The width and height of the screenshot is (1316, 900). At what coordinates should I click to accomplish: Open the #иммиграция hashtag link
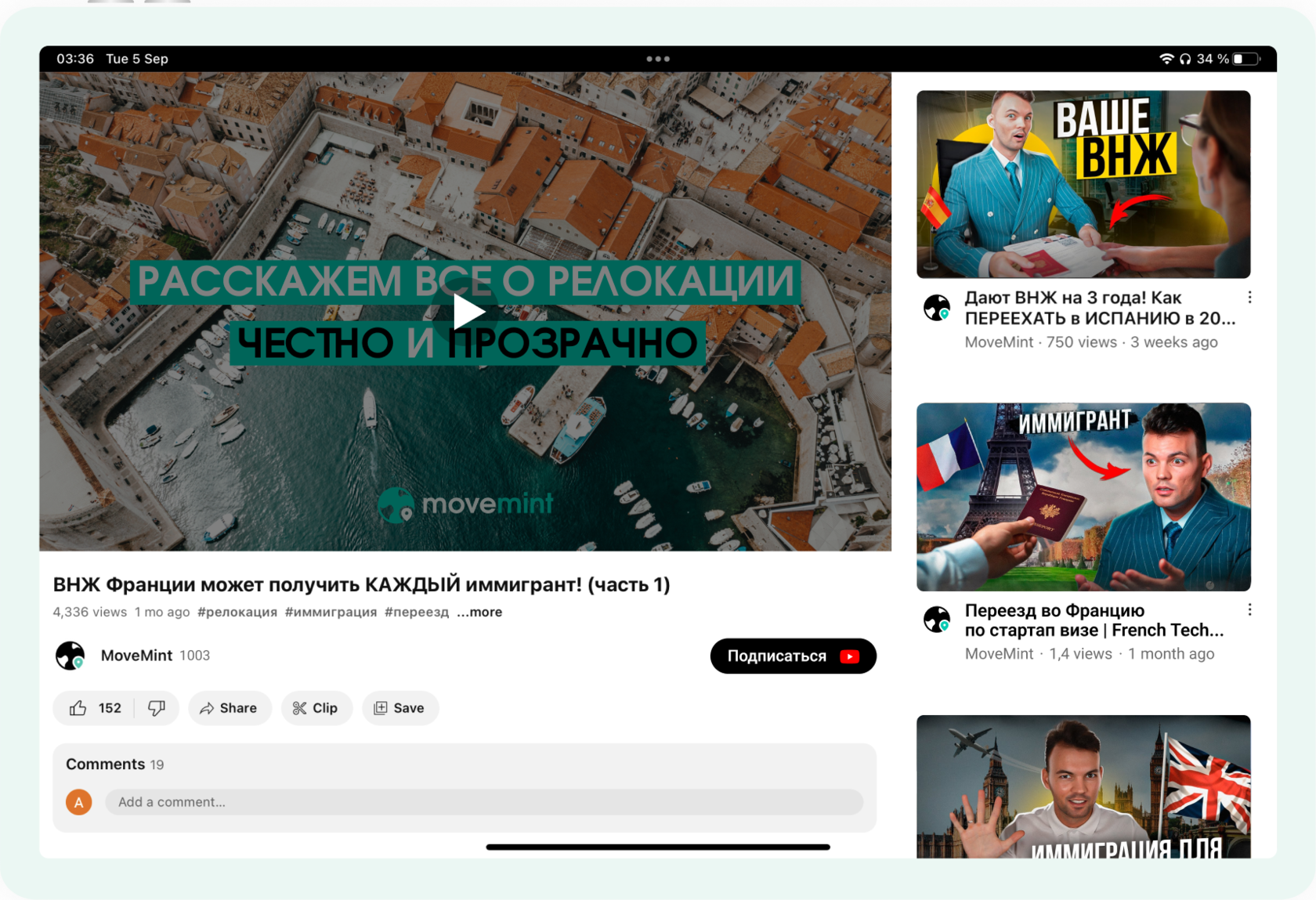tap(331, 612)
